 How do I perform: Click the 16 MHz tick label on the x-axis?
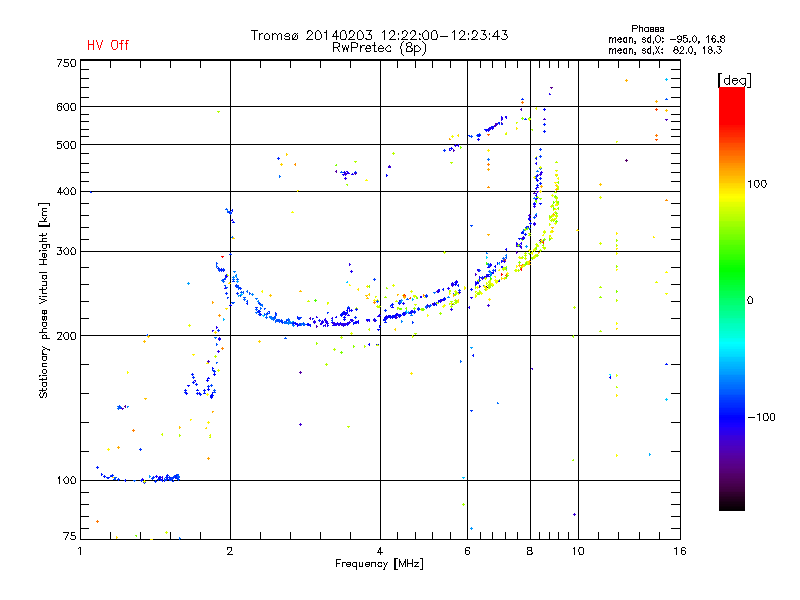click(x=680, y=551)
